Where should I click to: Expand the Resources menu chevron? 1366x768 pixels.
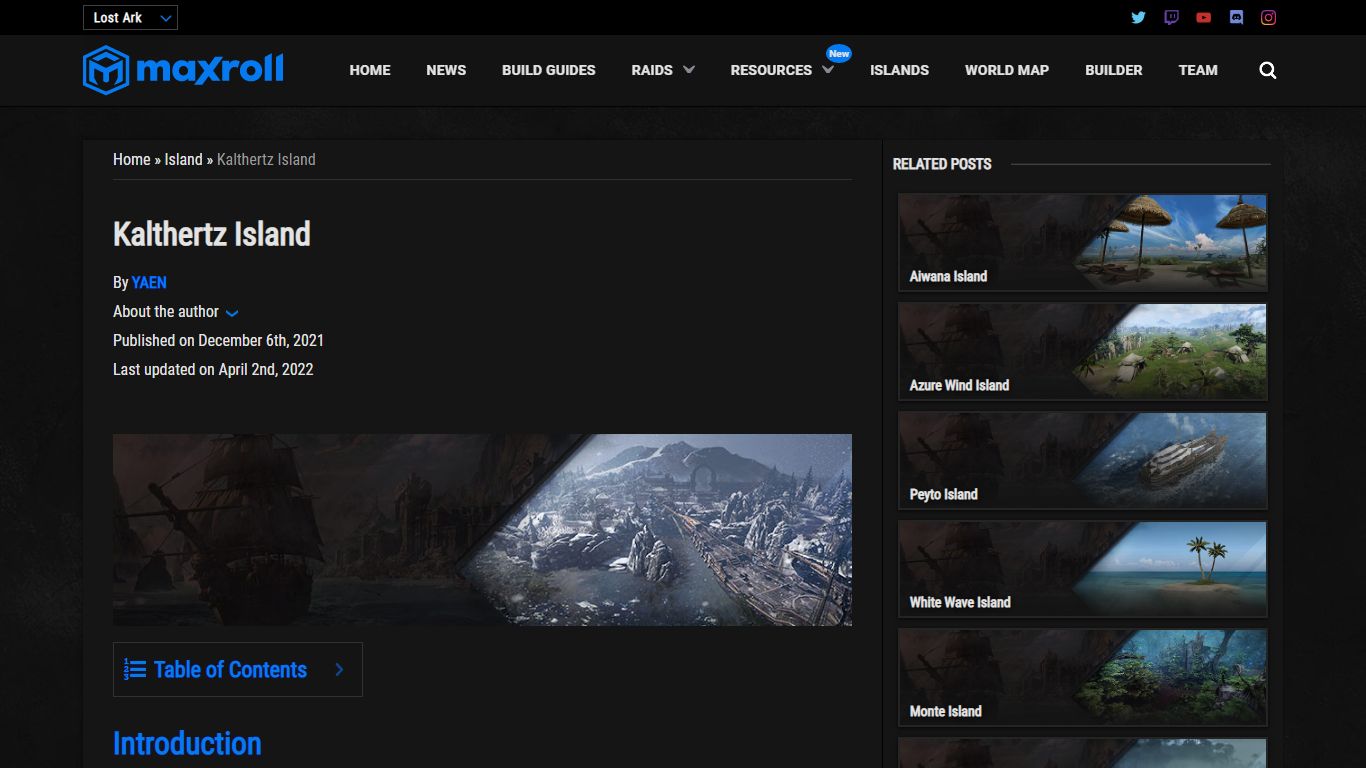(x=827, y=70)
